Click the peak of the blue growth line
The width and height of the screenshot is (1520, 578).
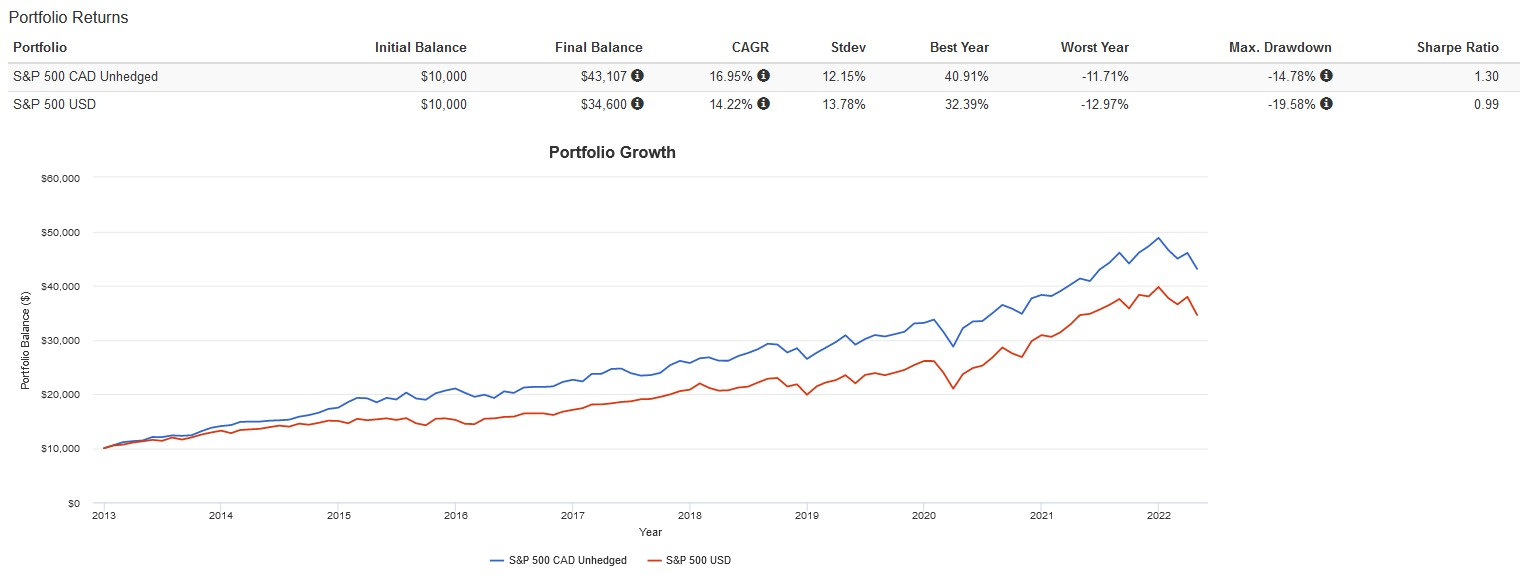[x=1158, y=238]
